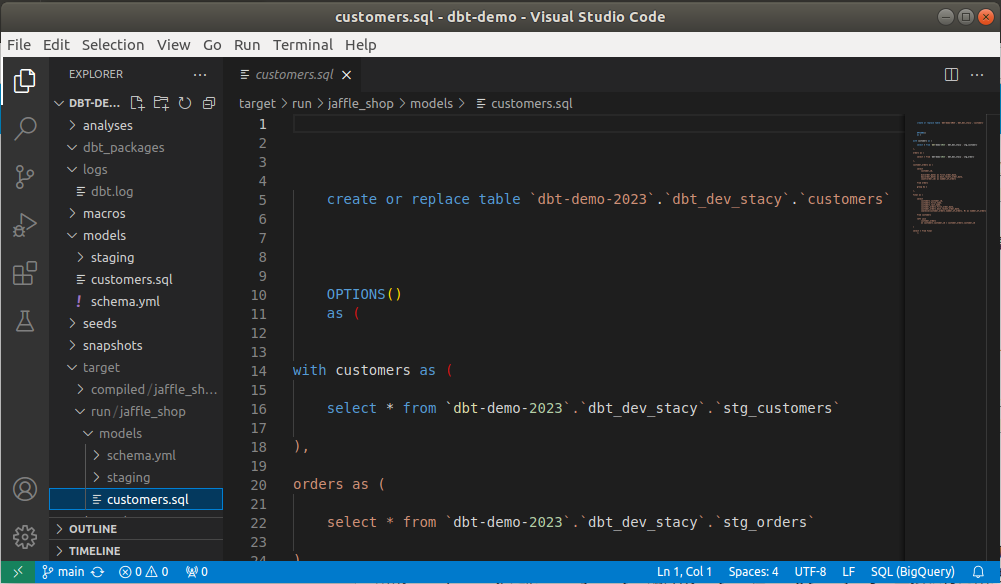
Task: Open the View menu
Action: 174,45
